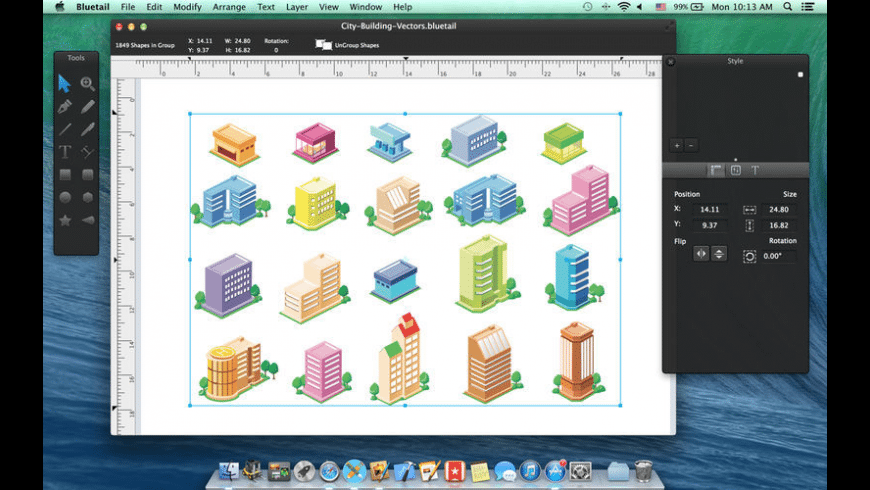Screen dimensions: 870x490
Task: Pick the Pencil tool in Tools
Action: (x=88, y=106)
